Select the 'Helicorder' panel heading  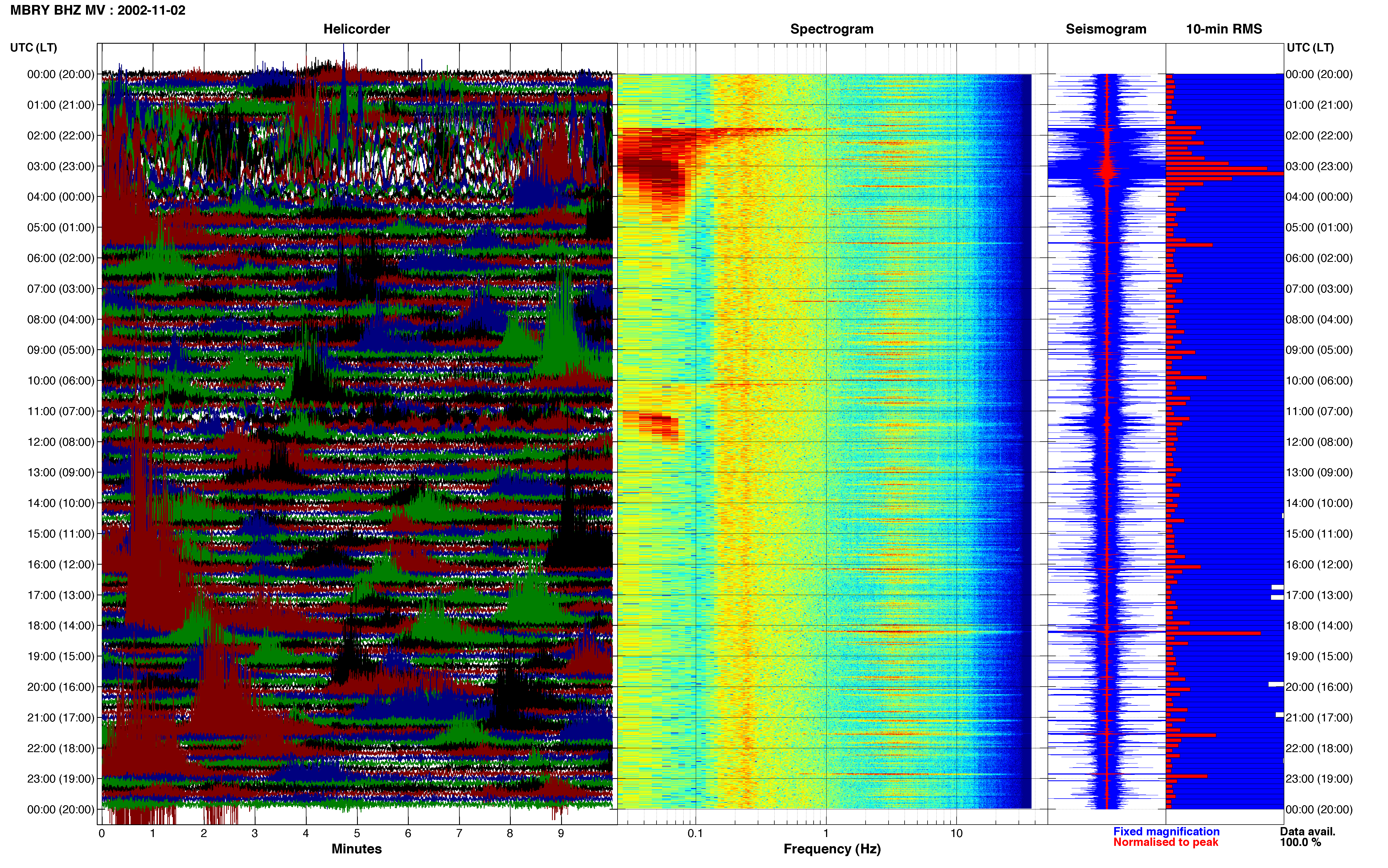pos(356,29)
